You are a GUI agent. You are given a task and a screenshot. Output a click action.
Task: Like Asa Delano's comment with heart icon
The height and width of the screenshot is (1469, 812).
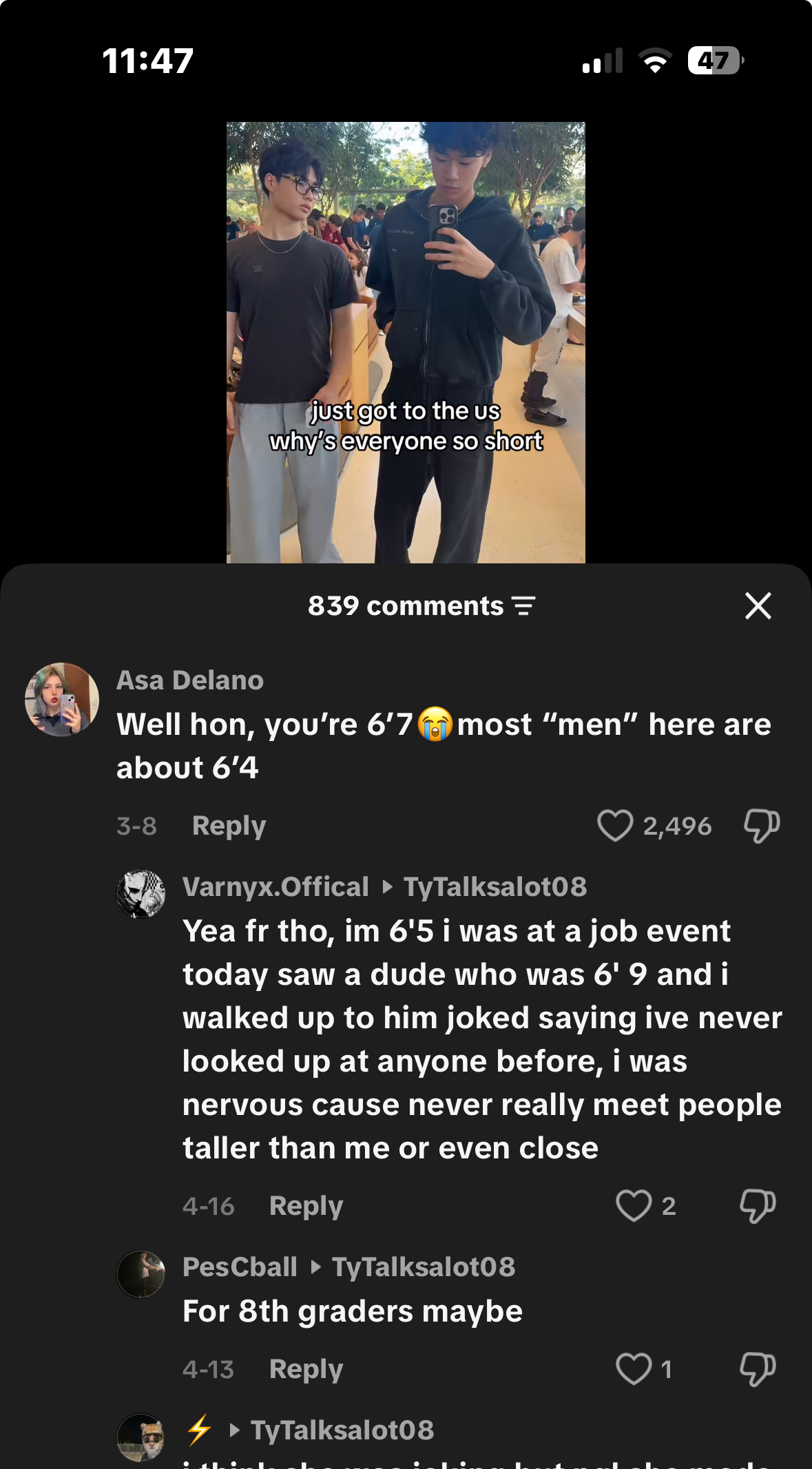point(615,826)
